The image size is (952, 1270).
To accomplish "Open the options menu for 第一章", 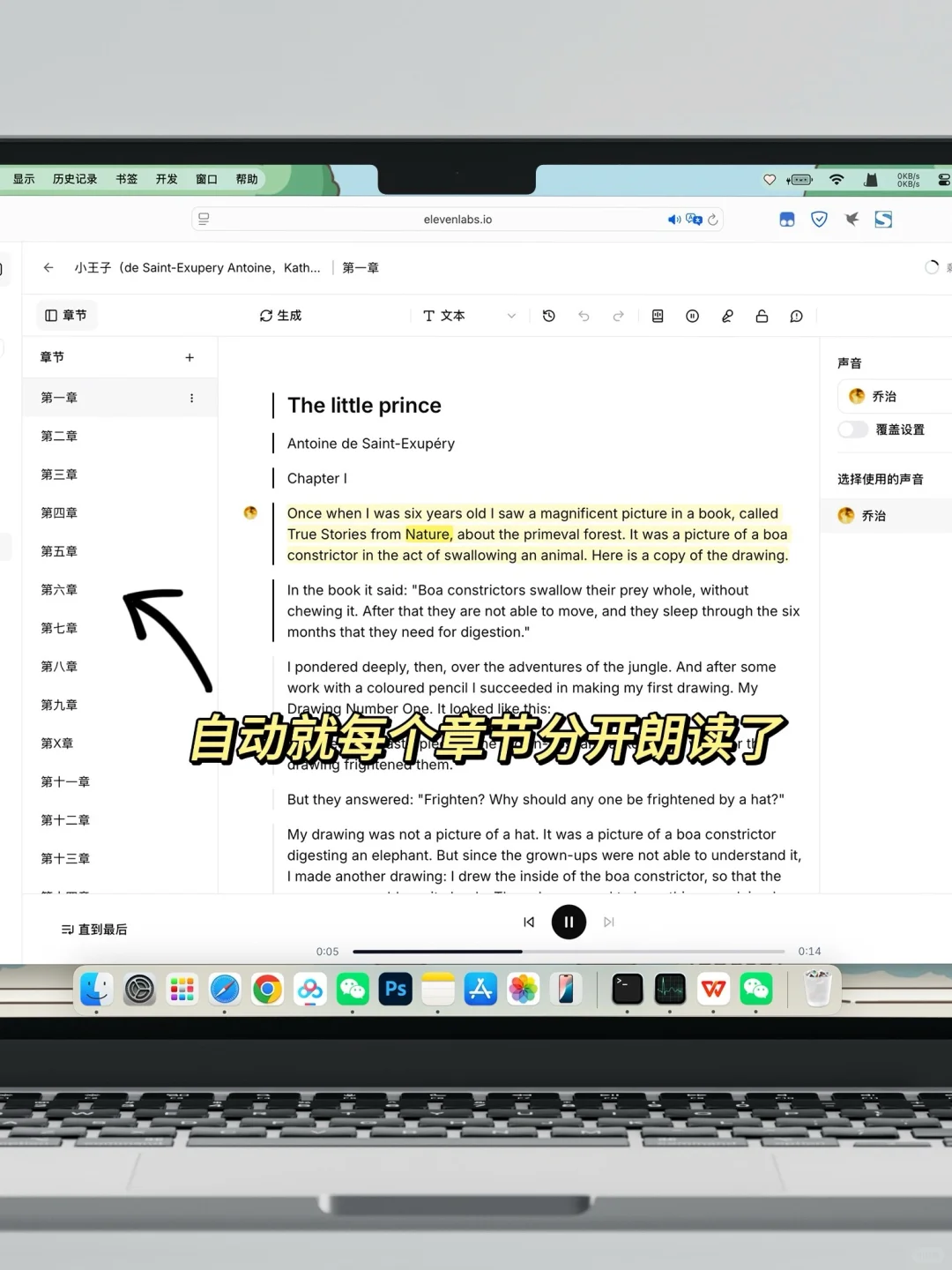I will click(191, 398).
